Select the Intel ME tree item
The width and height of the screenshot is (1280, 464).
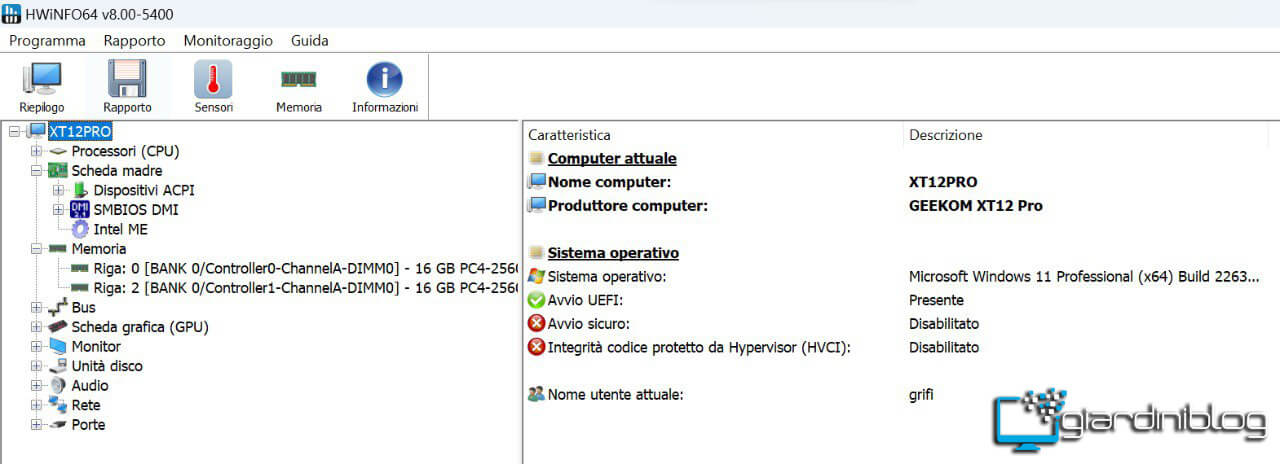120,229
